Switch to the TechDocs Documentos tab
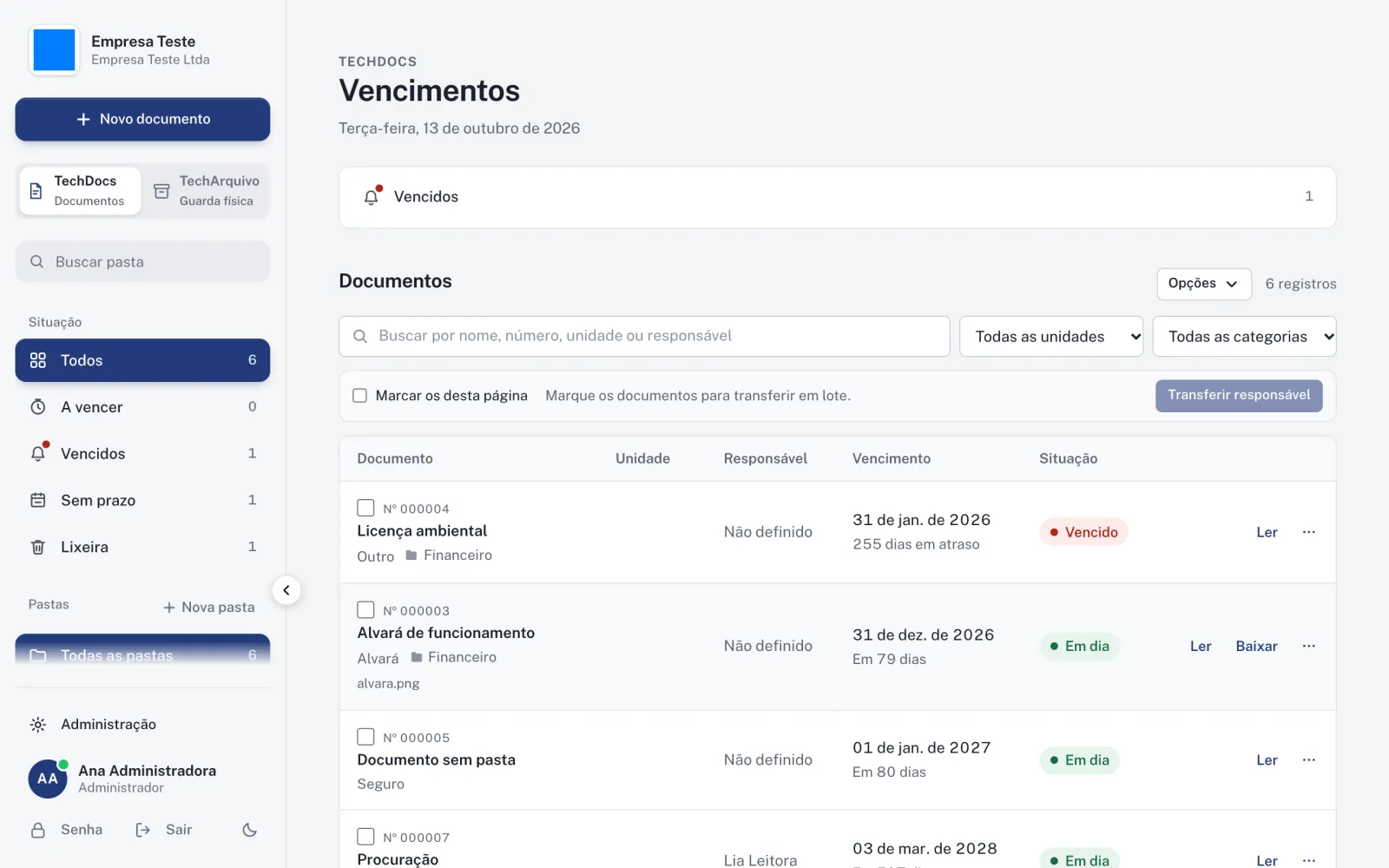 click(80, 191)
